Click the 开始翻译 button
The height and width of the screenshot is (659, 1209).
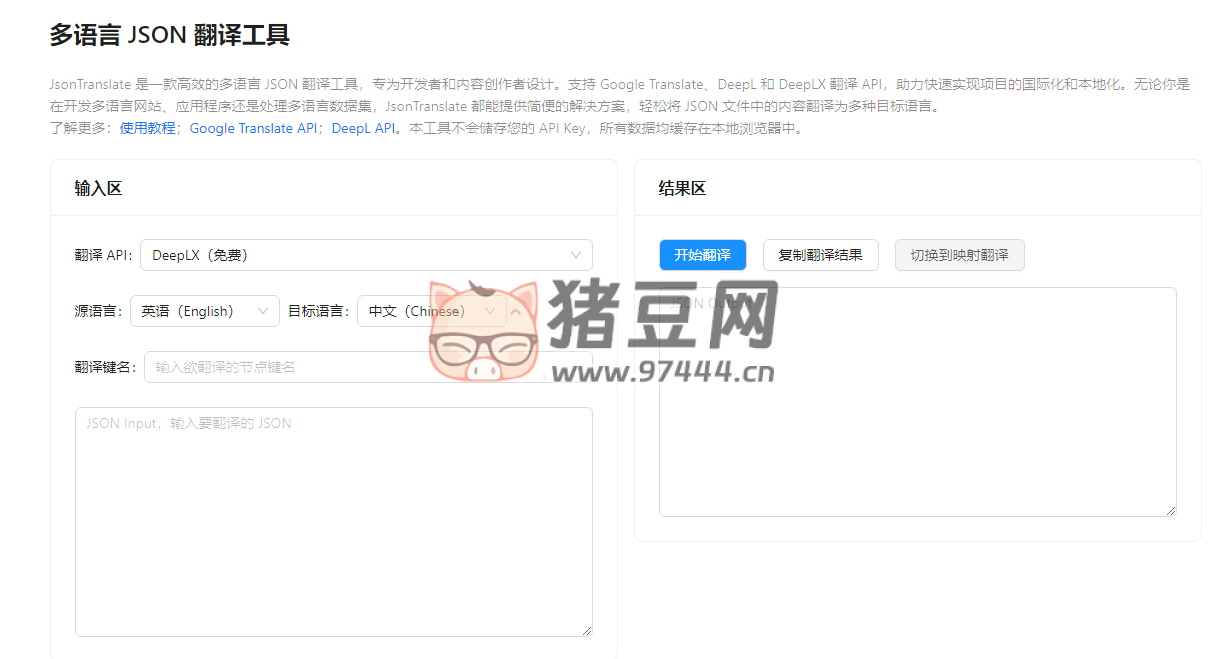click(702, 254)
